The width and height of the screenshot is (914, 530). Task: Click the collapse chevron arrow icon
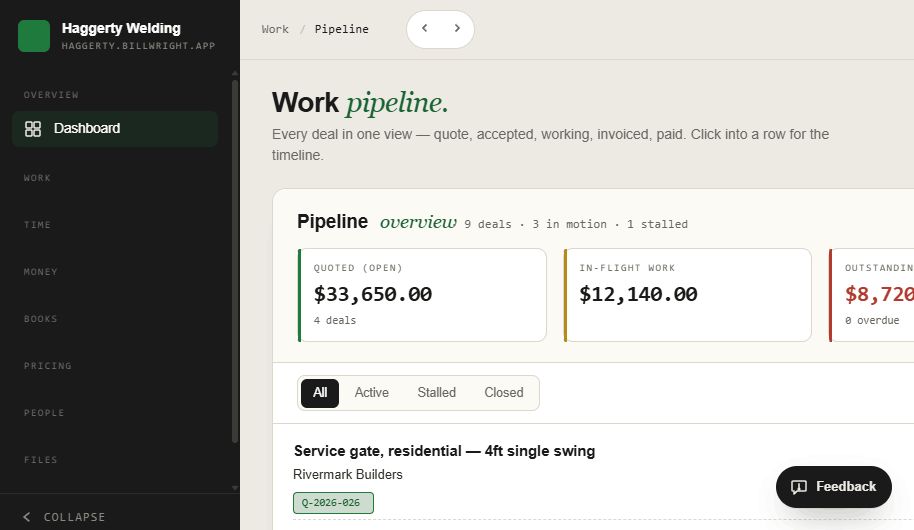click(27, 517)
